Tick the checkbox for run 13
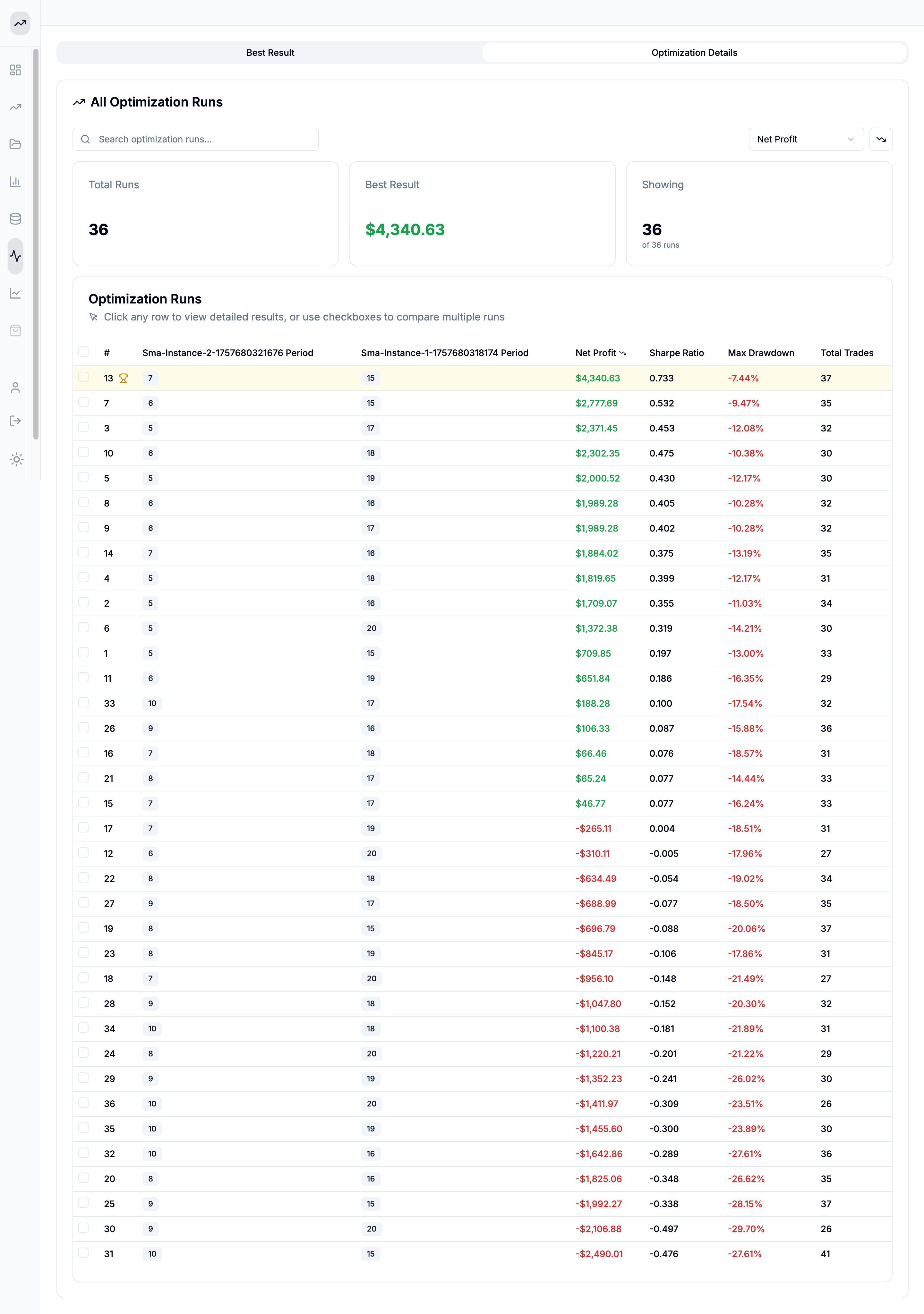 click(x=84, y=377)
